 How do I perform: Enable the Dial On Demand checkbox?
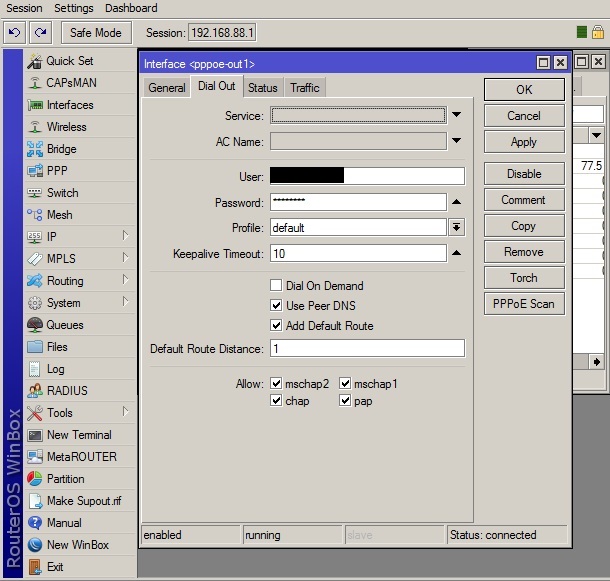[276, 285]
